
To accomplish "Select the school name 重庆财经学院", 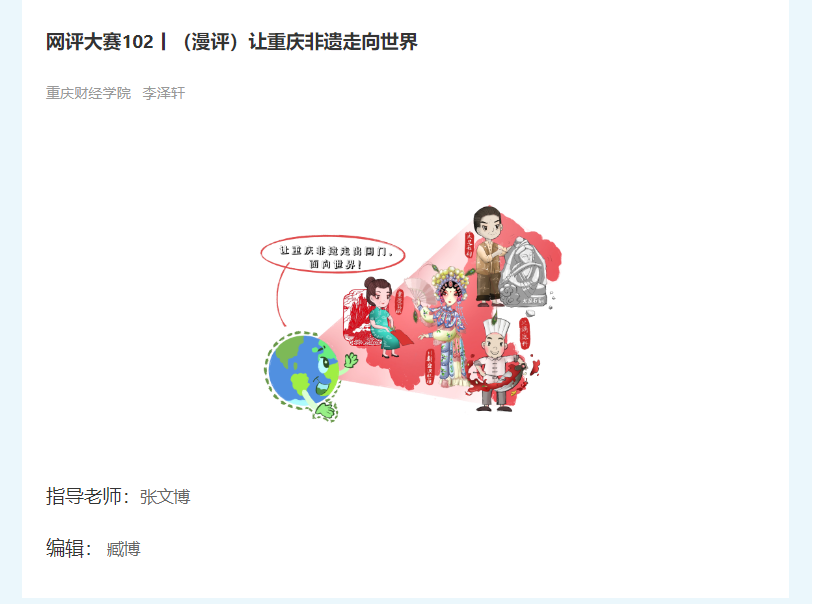I will 89,93.
